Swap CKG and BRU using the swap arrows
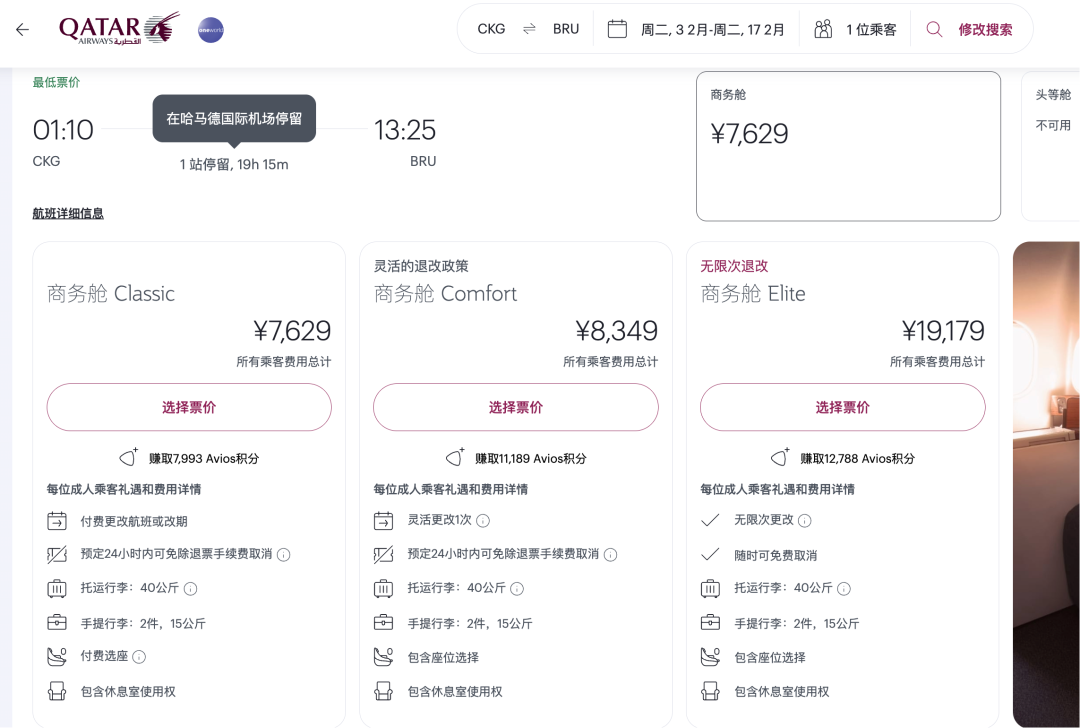Image resolution: width=1080 pixels, height=728 pixels. coord(528,29)
